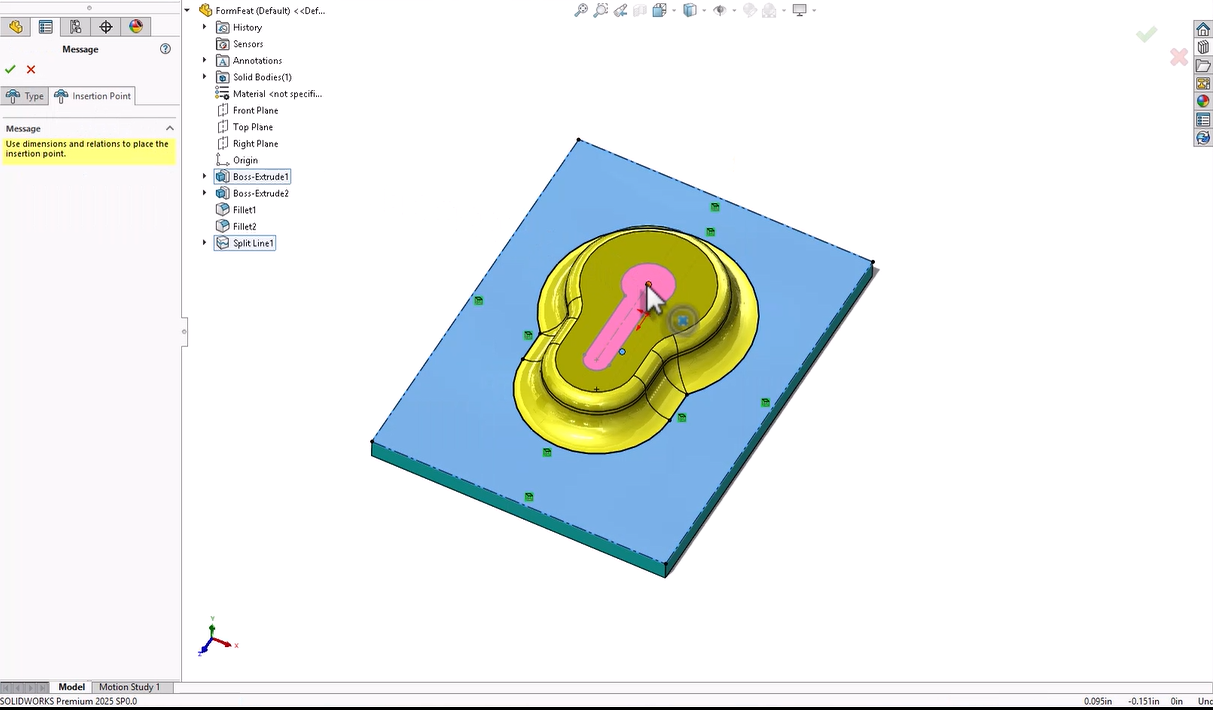This screenshot has width=1213, height=710.
Task: Click the Edit Appearance sphere icon
Action: click(749, 10)
